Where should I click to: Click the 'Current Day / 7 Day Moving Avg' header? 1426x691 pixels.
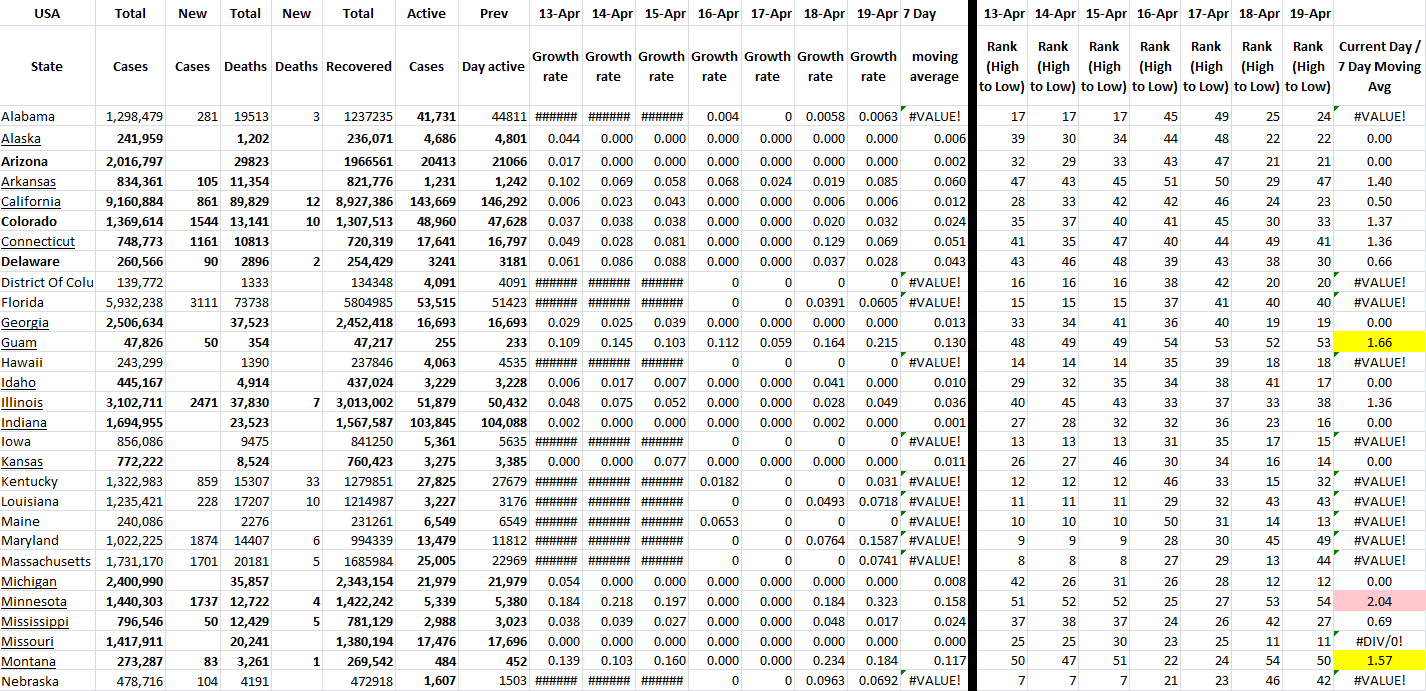(1379, 66)
